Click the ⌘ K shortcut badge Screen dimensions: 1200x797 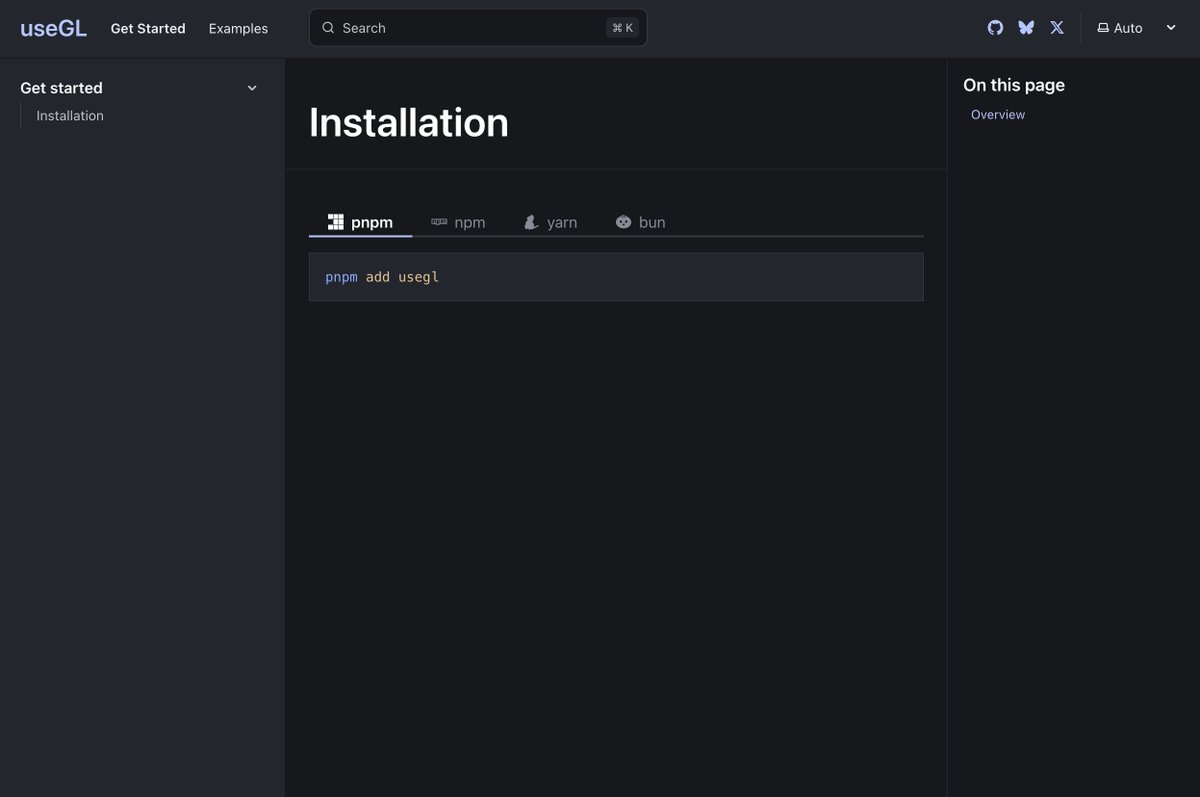point(622,28)
